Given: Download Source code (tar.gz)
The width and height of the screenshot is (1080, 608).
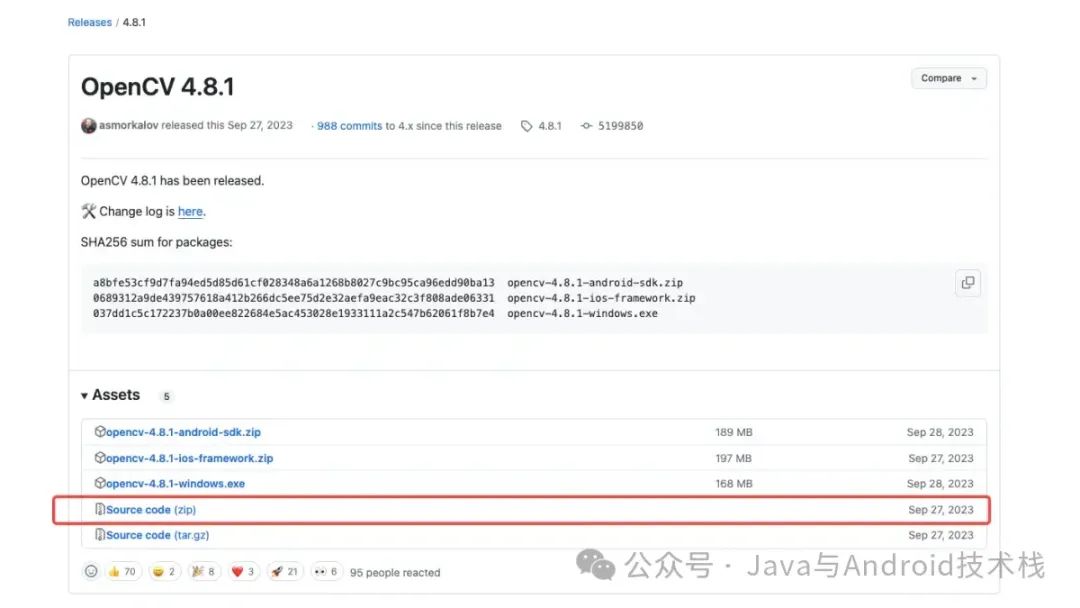Looking at the screenshot, I should click(158, 535).
